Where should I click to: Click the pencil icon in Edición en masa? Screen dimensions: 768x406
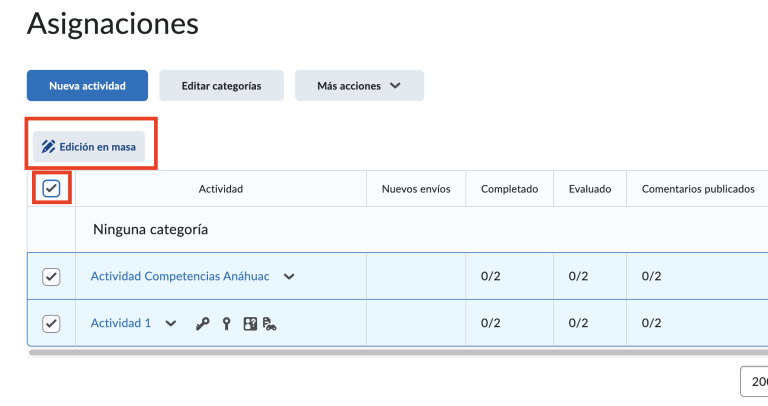[x=48, y=147]
